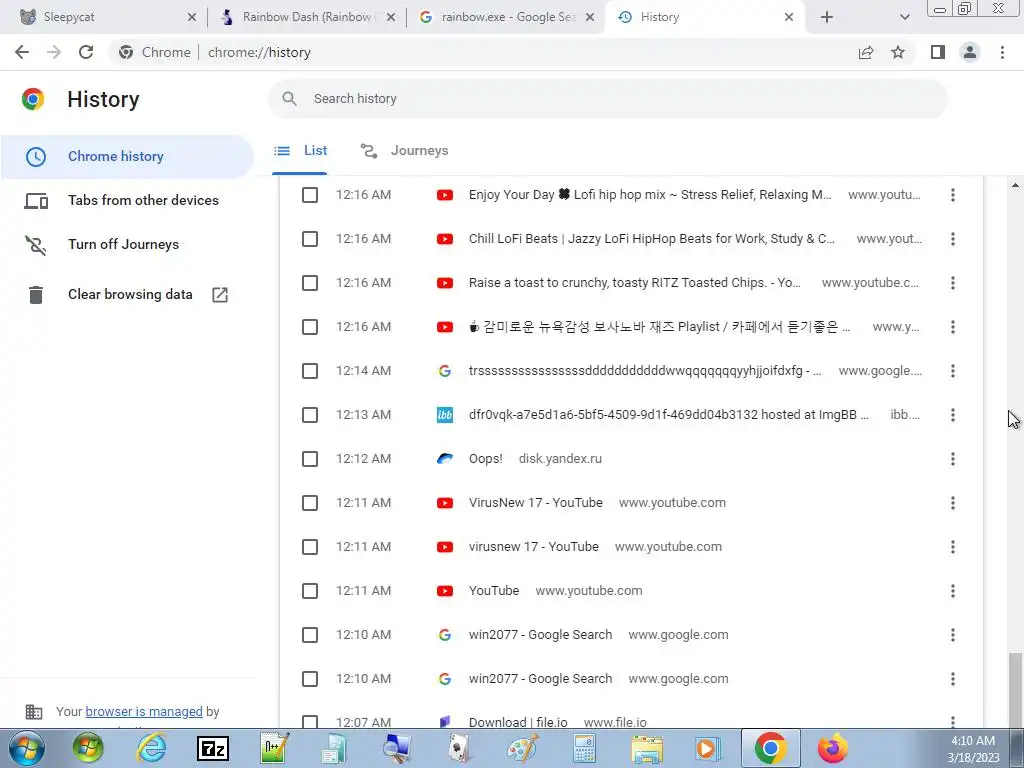This screenshot has height=768, width=1024.
Task: Open Notepad++ from the taskbar
Action: pyautogui.click(x=274, y=748)
